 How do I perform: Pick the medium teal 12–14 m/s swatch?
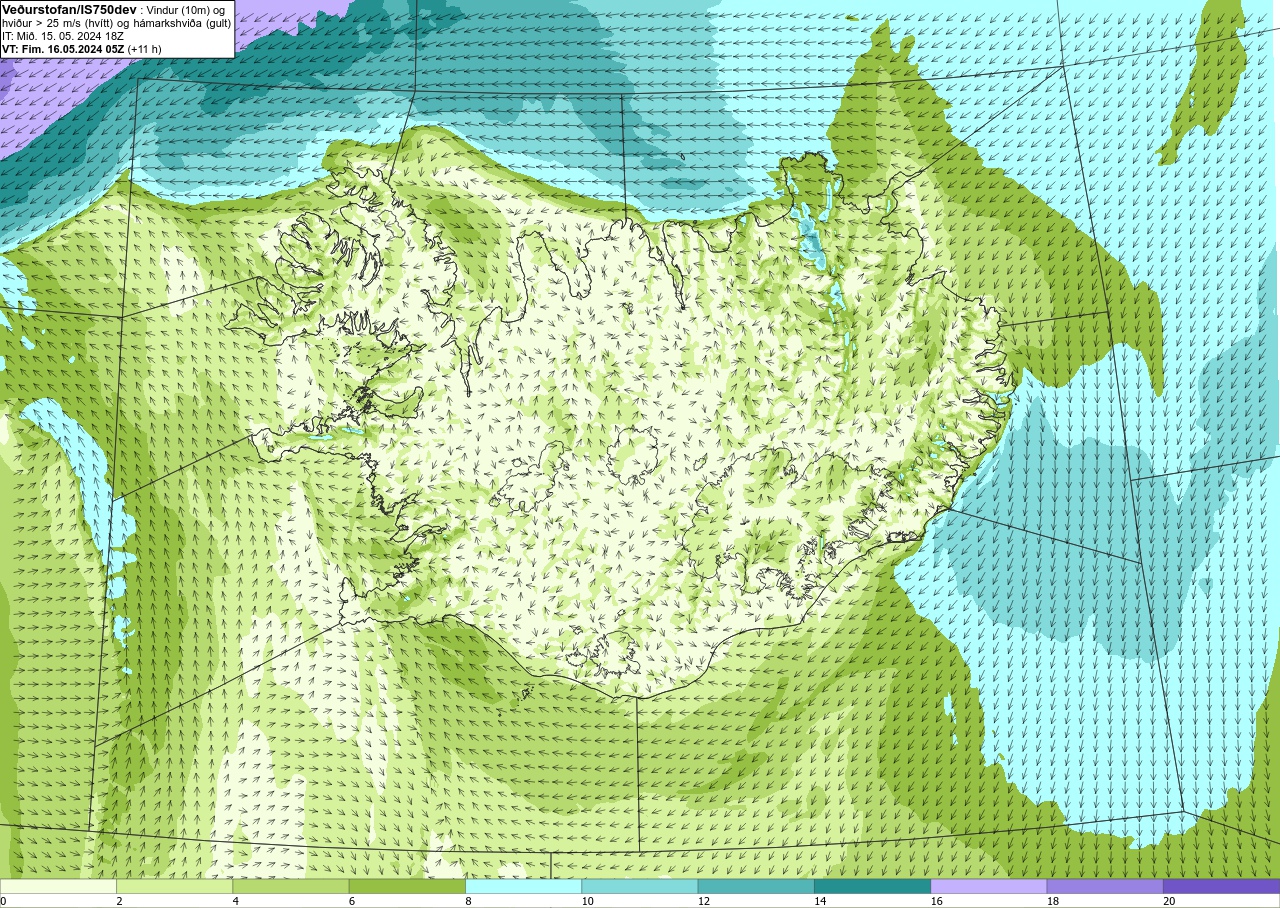click(x=756, y=886)
